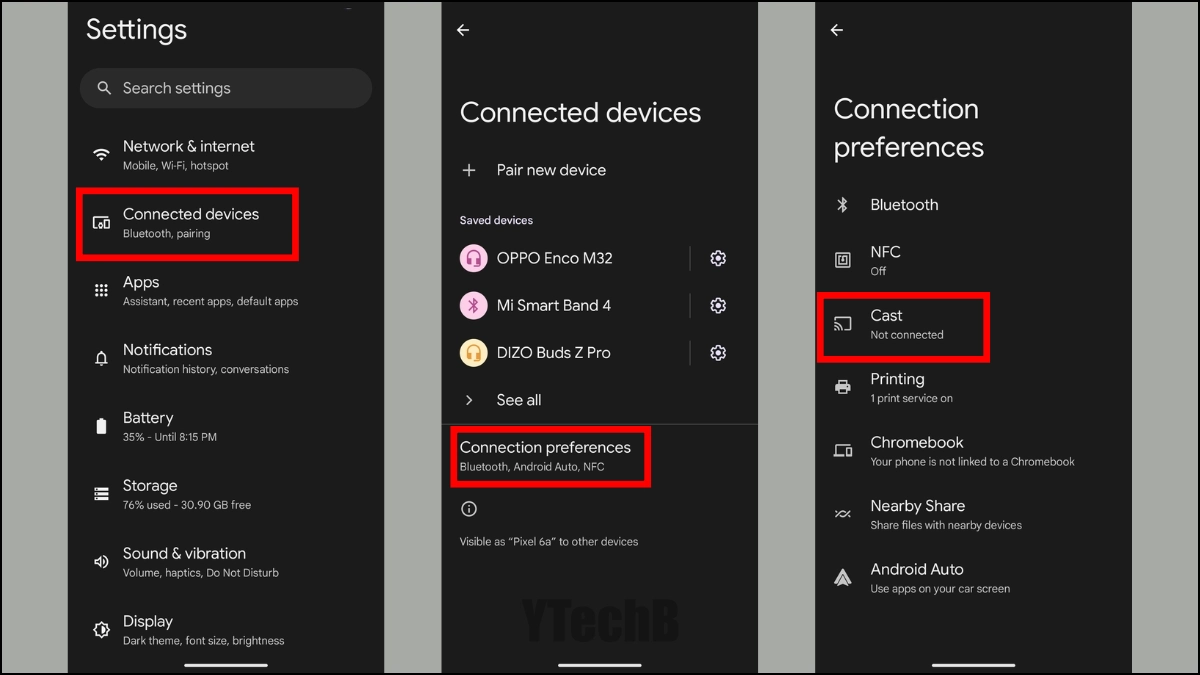Click the Sound & vibration speaker icon
Image resolution: width=1200 pixels, height=675 pixels.
pyautogui.click(x=101, y=562)
